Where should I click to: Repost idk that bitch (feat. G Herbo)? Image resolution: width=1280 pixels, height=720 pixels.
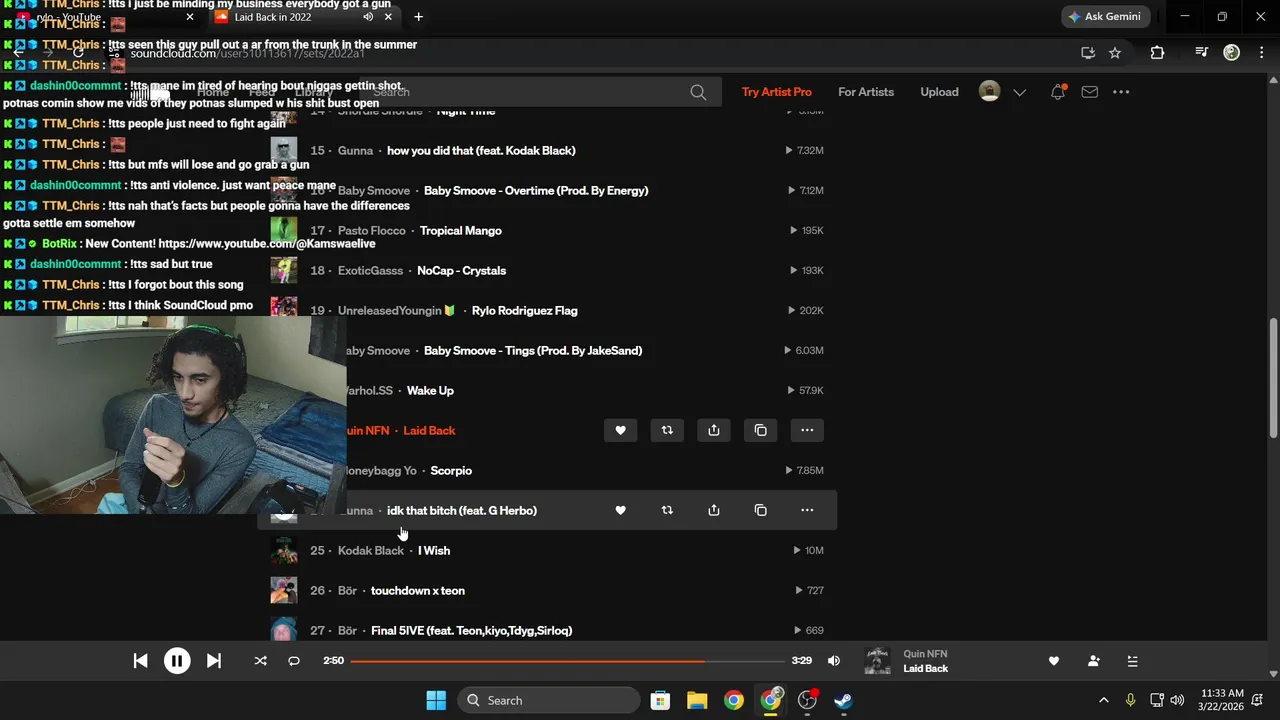[x=667, y=510]
